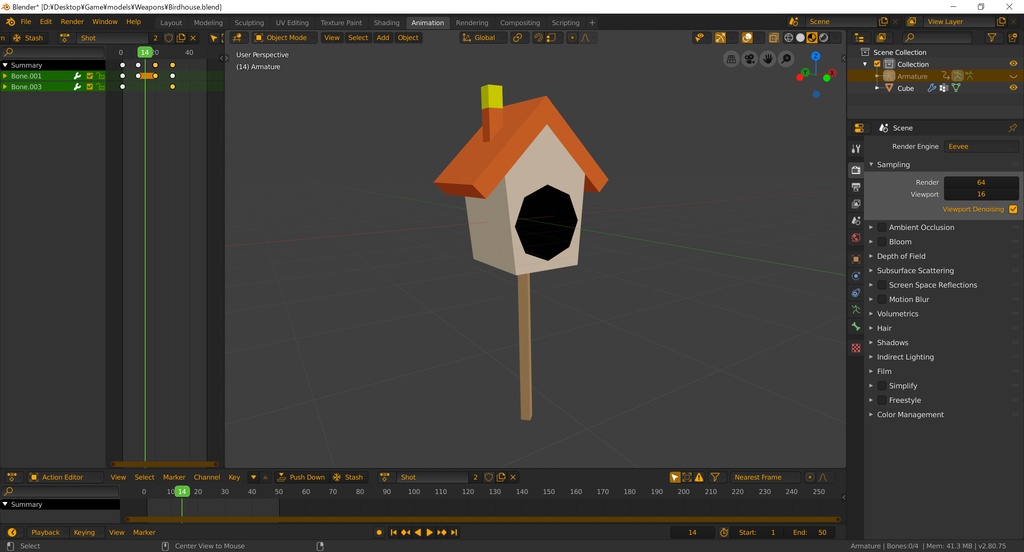Enable Bloom checkbox
This screenshot has height=552, width=1024.
[882, 242]
